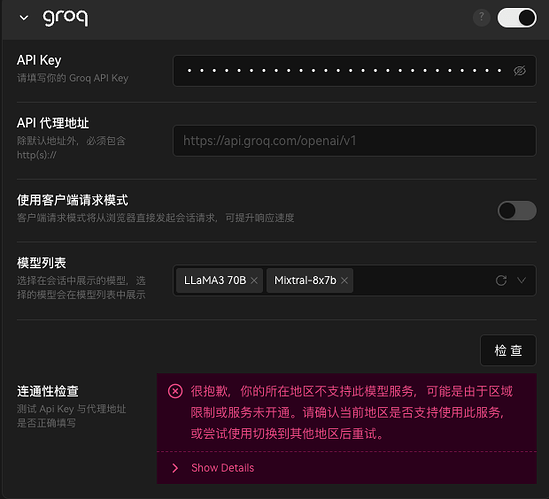549x499 pixels.
Task: Collapse the Groq provider section chevron
Action: coord(24,18)
